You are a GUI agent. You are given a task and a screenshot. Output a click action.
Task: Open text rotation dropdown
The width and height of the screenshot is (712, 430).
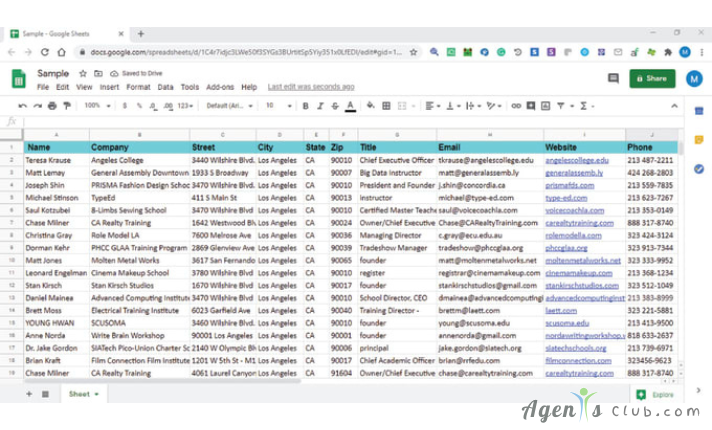(x=494, y=106)
